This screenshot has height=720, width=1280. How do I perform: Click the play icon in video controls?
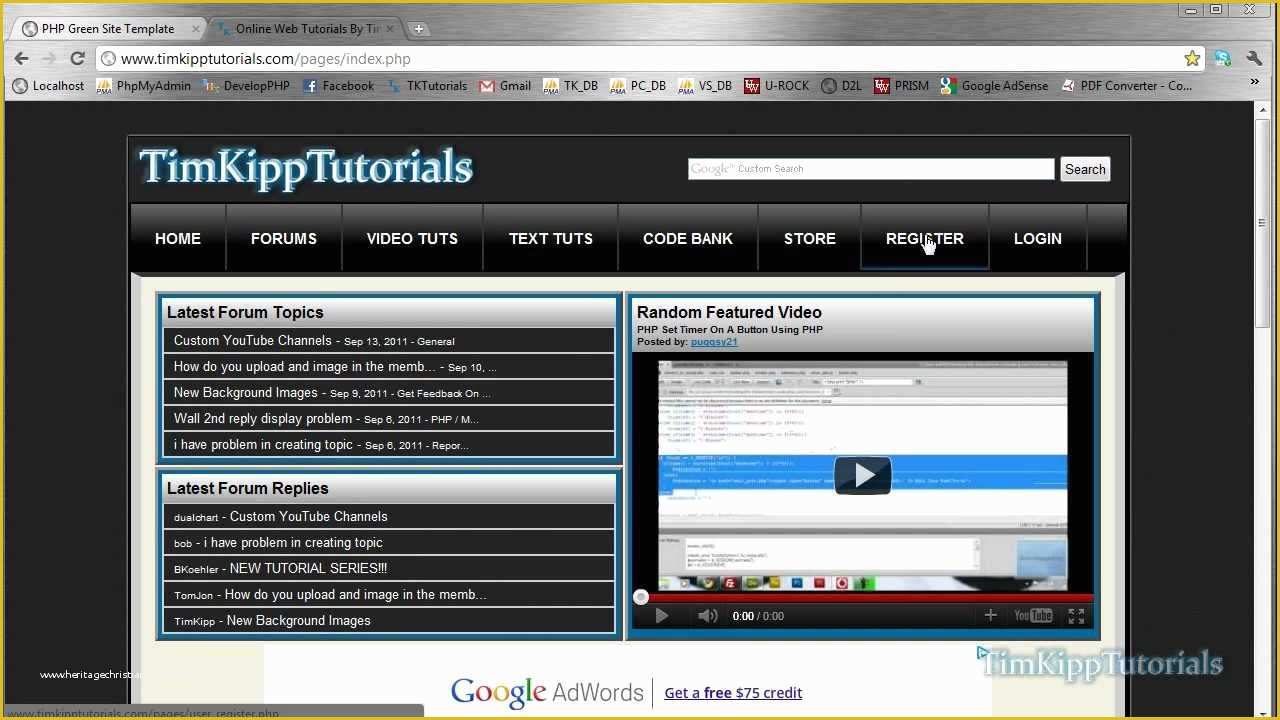point(661,616)
